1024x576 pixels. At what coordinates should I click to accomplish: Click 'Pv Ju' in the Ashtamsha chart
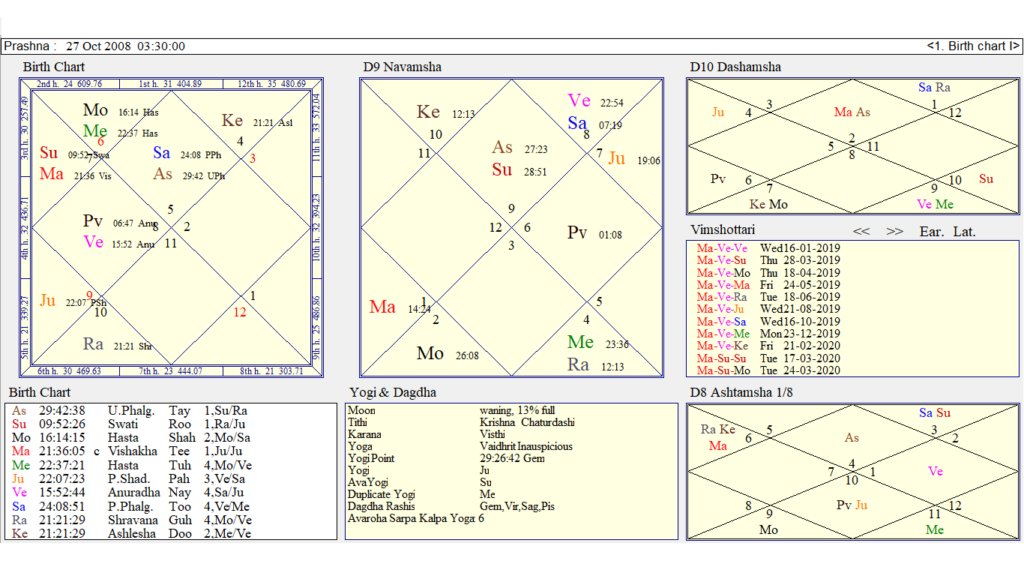coord(852,505)
